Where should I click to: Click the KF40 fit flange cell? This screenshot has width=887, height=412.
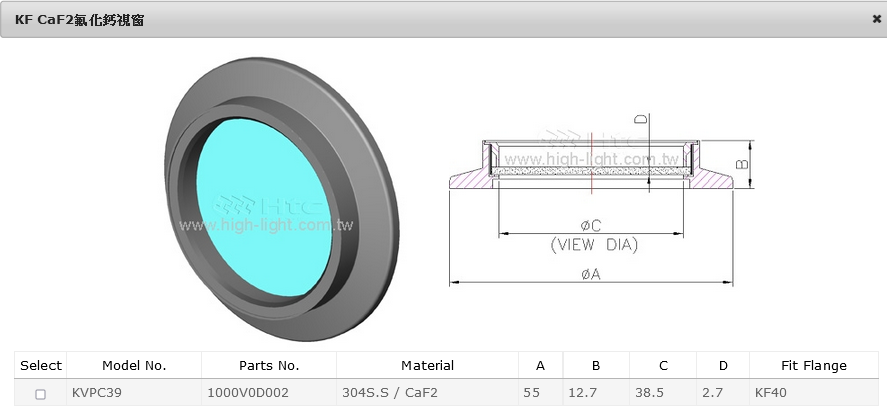coord(770,394)
